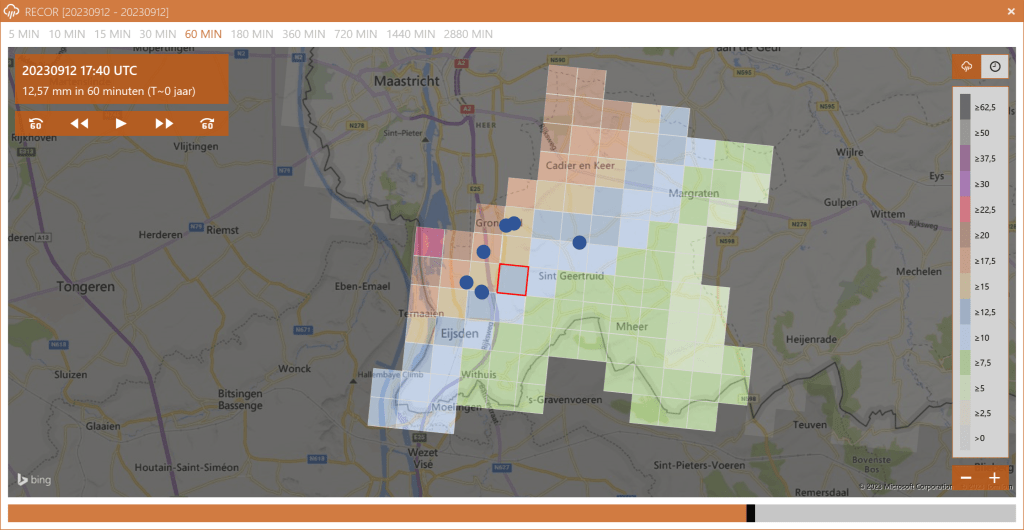This screenshot has height=530, width=1024.
Task: Zoom in map with plus button
Action: coord(994,478)
